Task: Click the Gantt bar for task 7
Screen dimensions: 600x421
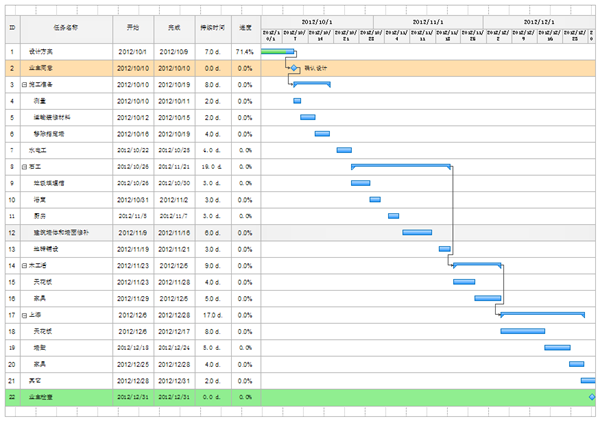Action: pyautogui.click(x=343, y=150)
